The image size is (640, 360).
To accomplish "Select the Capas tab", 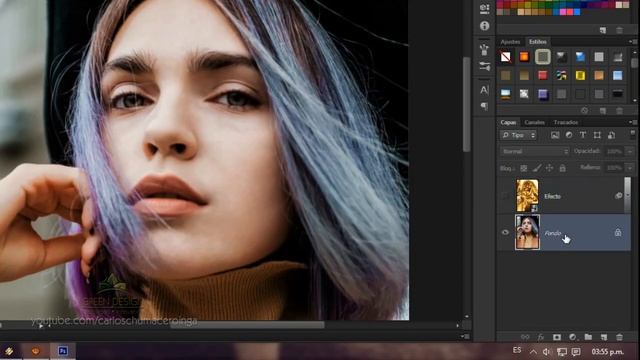I will pyautogui.click(x=508, y=122).
